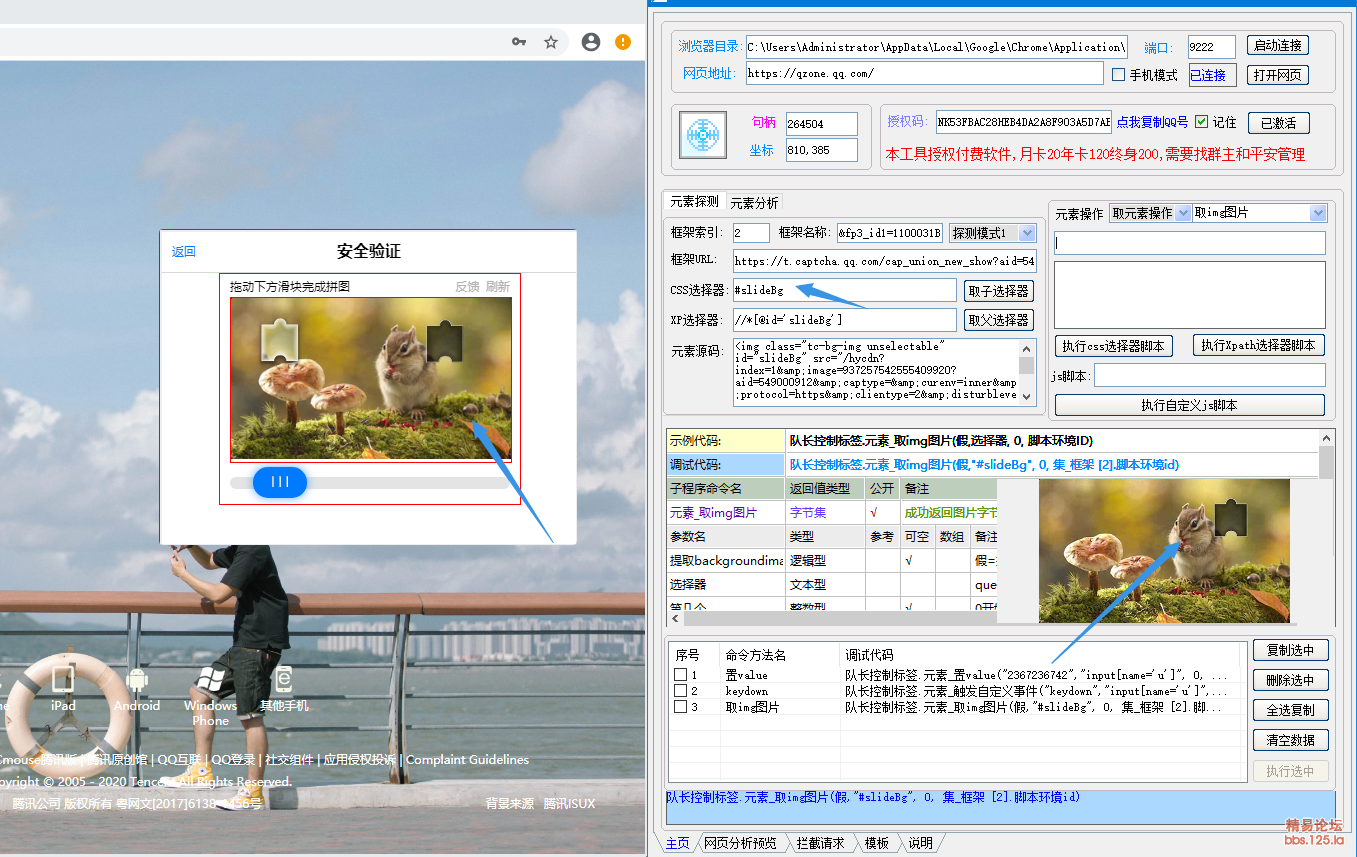Click into the 框架URL field

[x=884, y=261]
